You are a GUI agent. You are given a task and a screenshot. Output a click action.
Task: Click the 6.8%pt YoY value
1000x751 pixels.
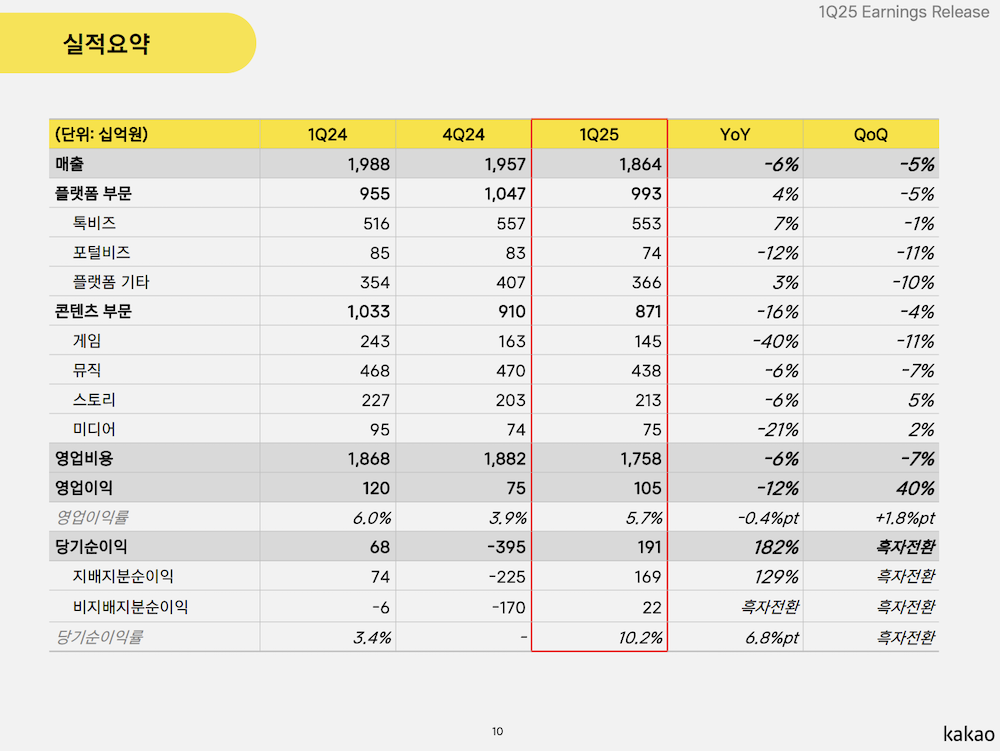[772, 638]
